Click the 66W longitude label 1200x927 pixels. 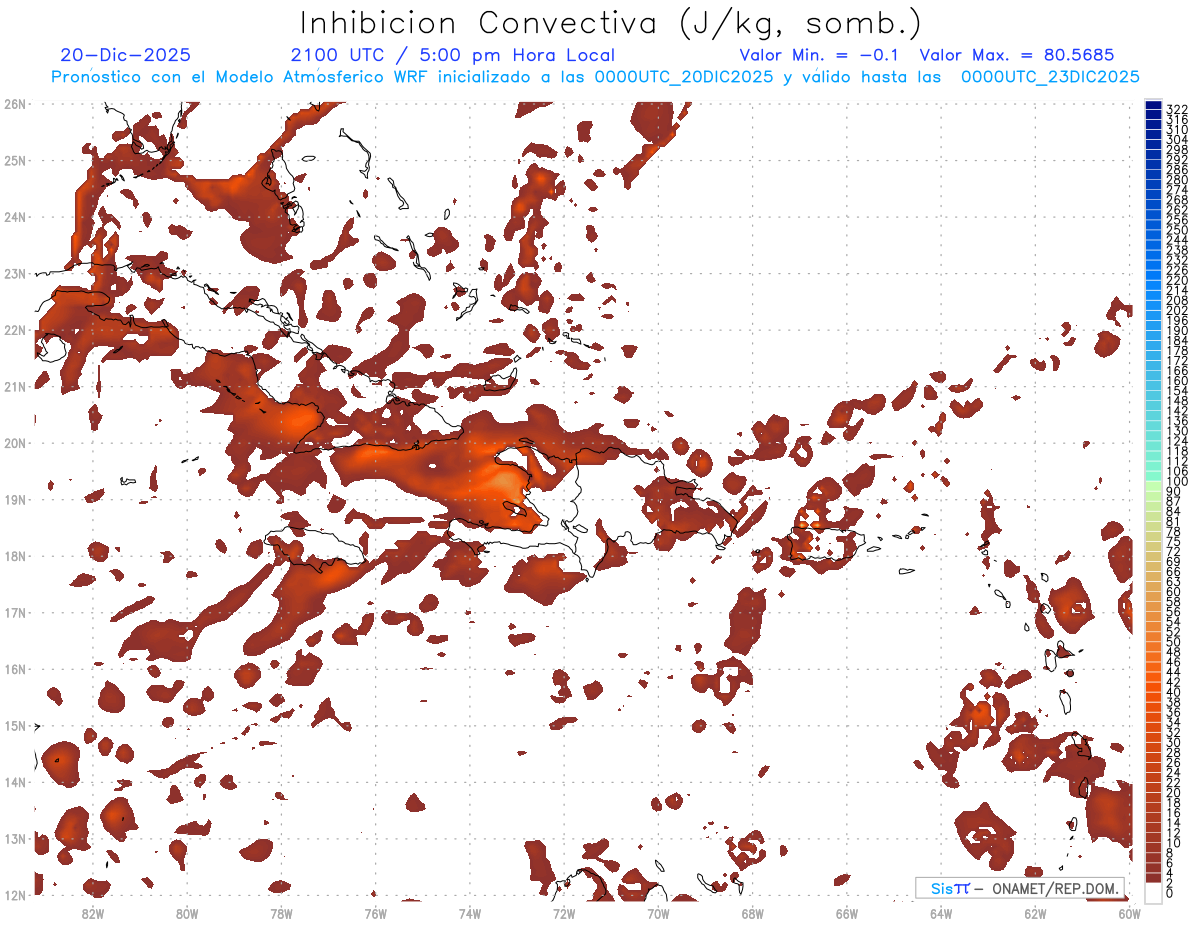coord(847,913)
